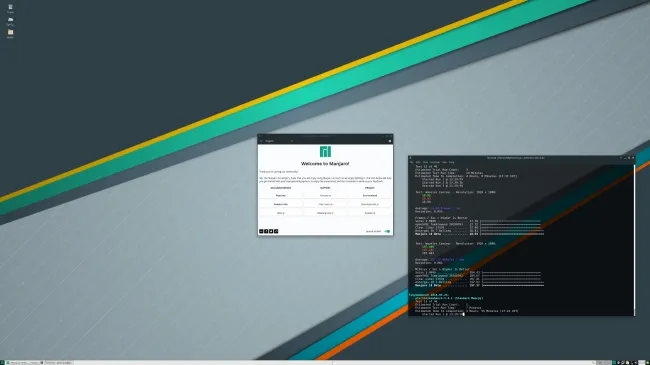This screenshot has width=650, height=365.
Task: Open the File menu in the terminal window
Action: [x=412, y=162]
